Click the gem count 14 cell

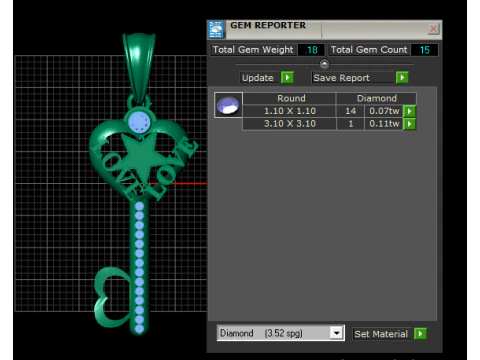350,111
